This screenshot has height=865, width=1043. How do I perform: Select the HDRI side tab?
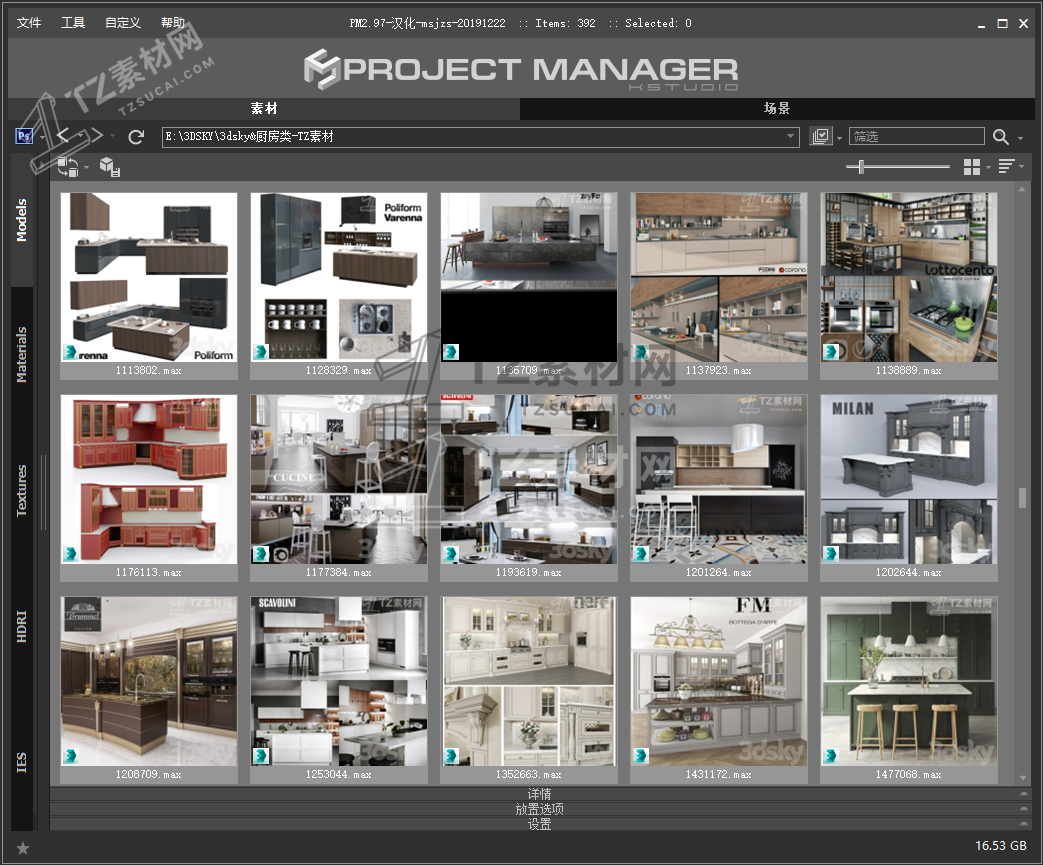[x=22, y=626]
